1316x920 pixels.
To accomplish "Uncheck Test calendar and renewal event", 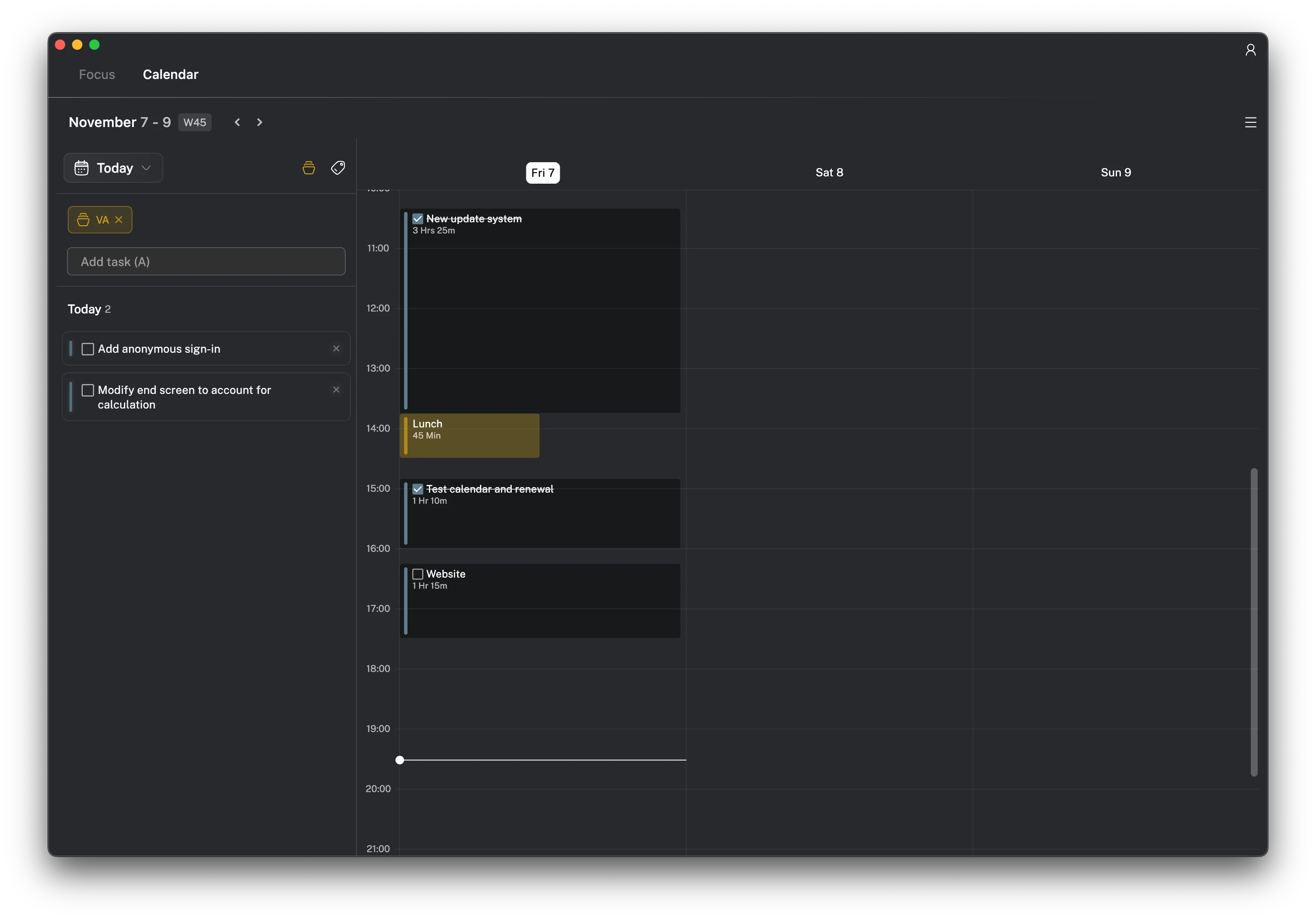I will point(418,489).
